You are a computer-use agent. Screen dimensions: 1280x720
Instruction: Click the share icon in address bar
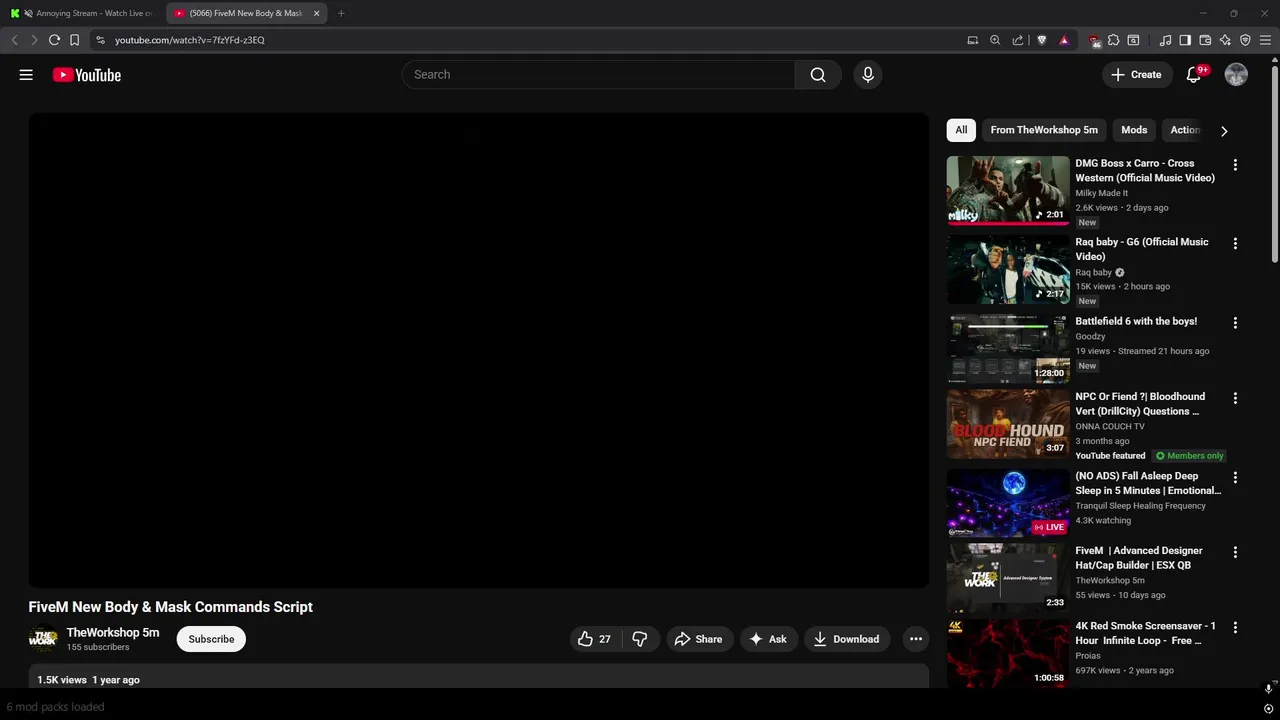1018,40
